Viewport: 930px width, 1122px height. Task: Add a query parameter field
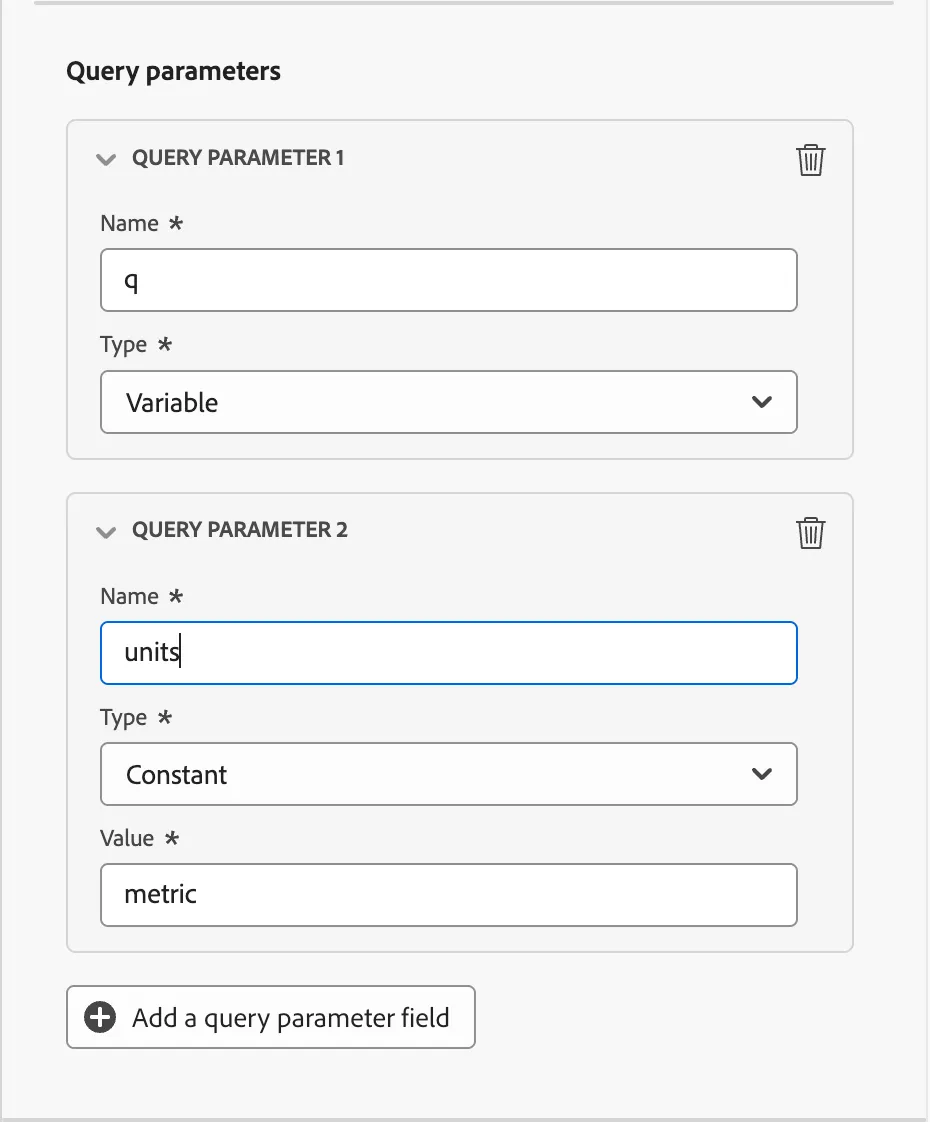coord(270,1017)
